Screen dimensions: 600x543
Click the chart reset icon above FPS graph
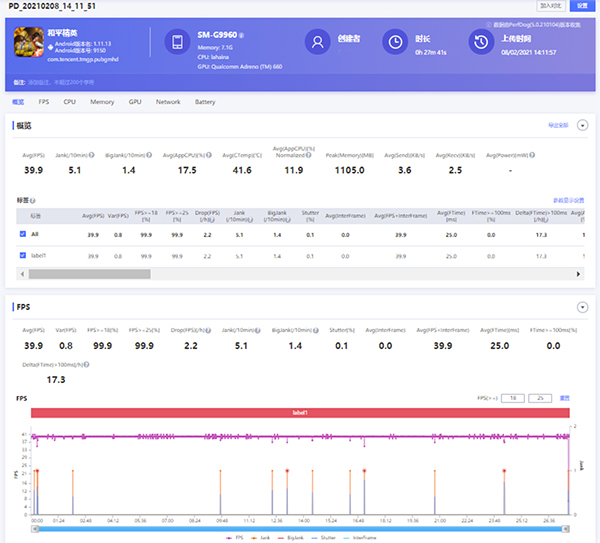[x=564, y=397]
